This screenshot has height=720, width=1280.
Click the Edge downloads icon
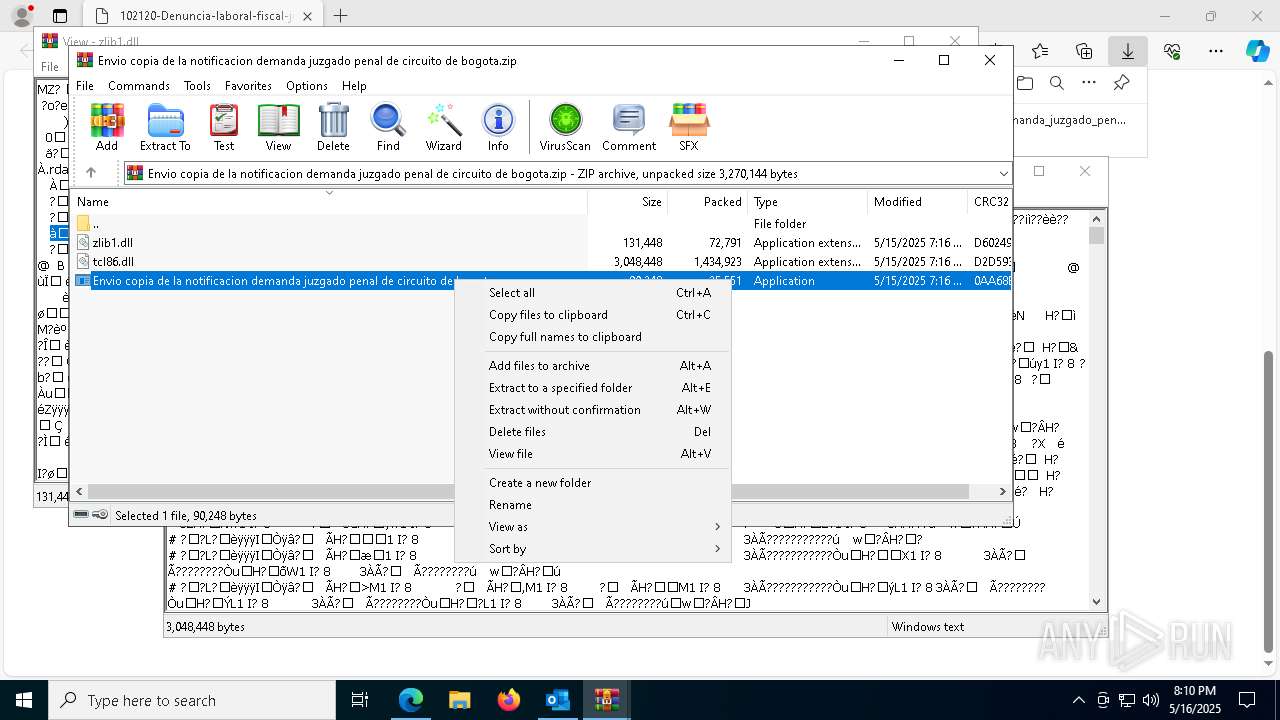[1127, 51]
